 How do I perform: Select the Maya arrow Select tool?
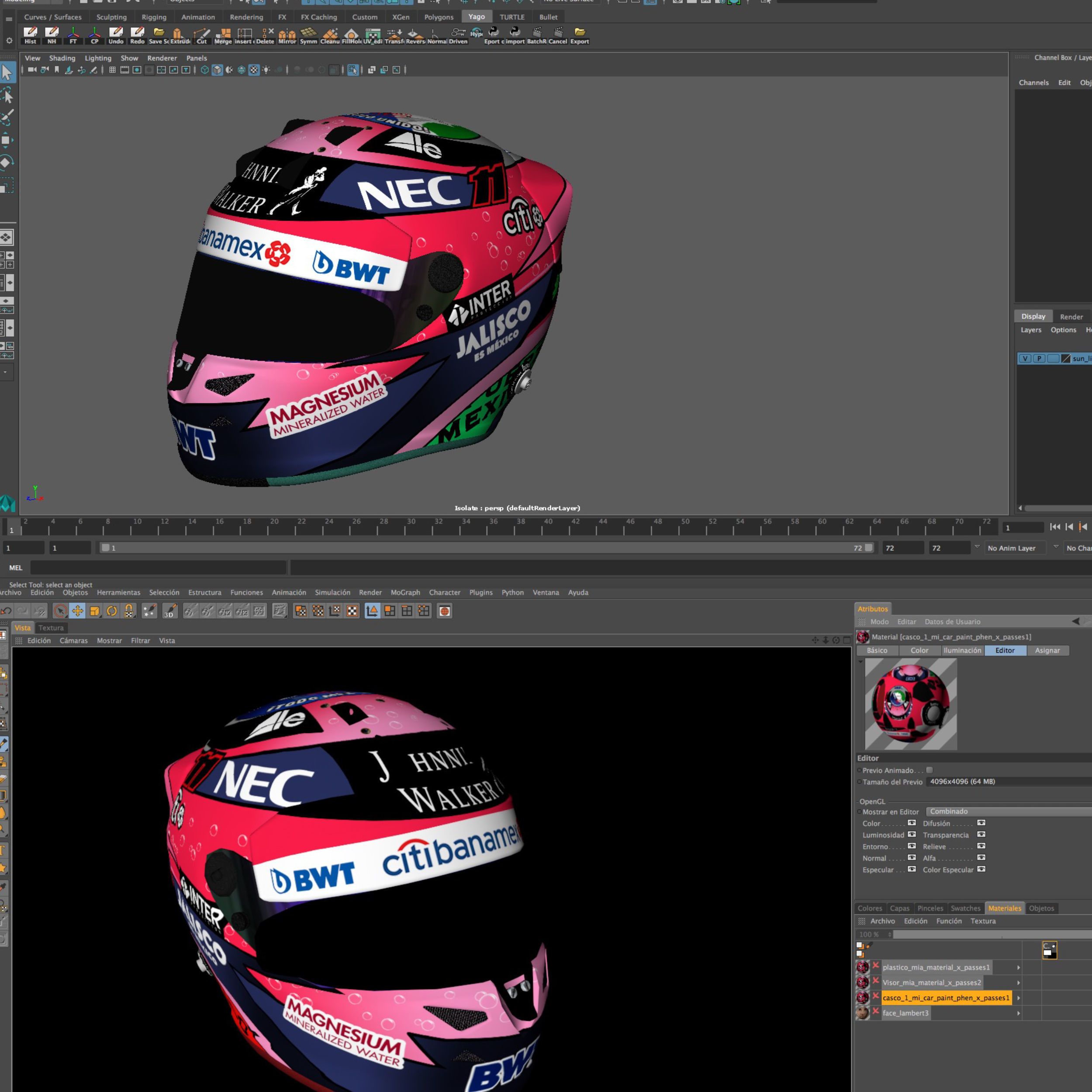[7, 73]
